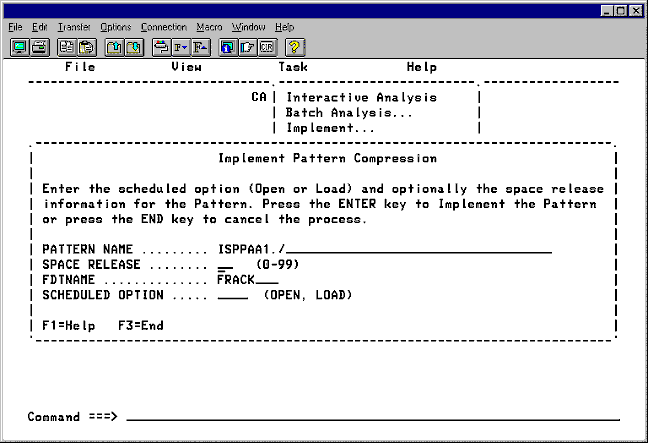Select Help in the terminal action bar
Screen dimensions: 648x443
click(422, 67)
